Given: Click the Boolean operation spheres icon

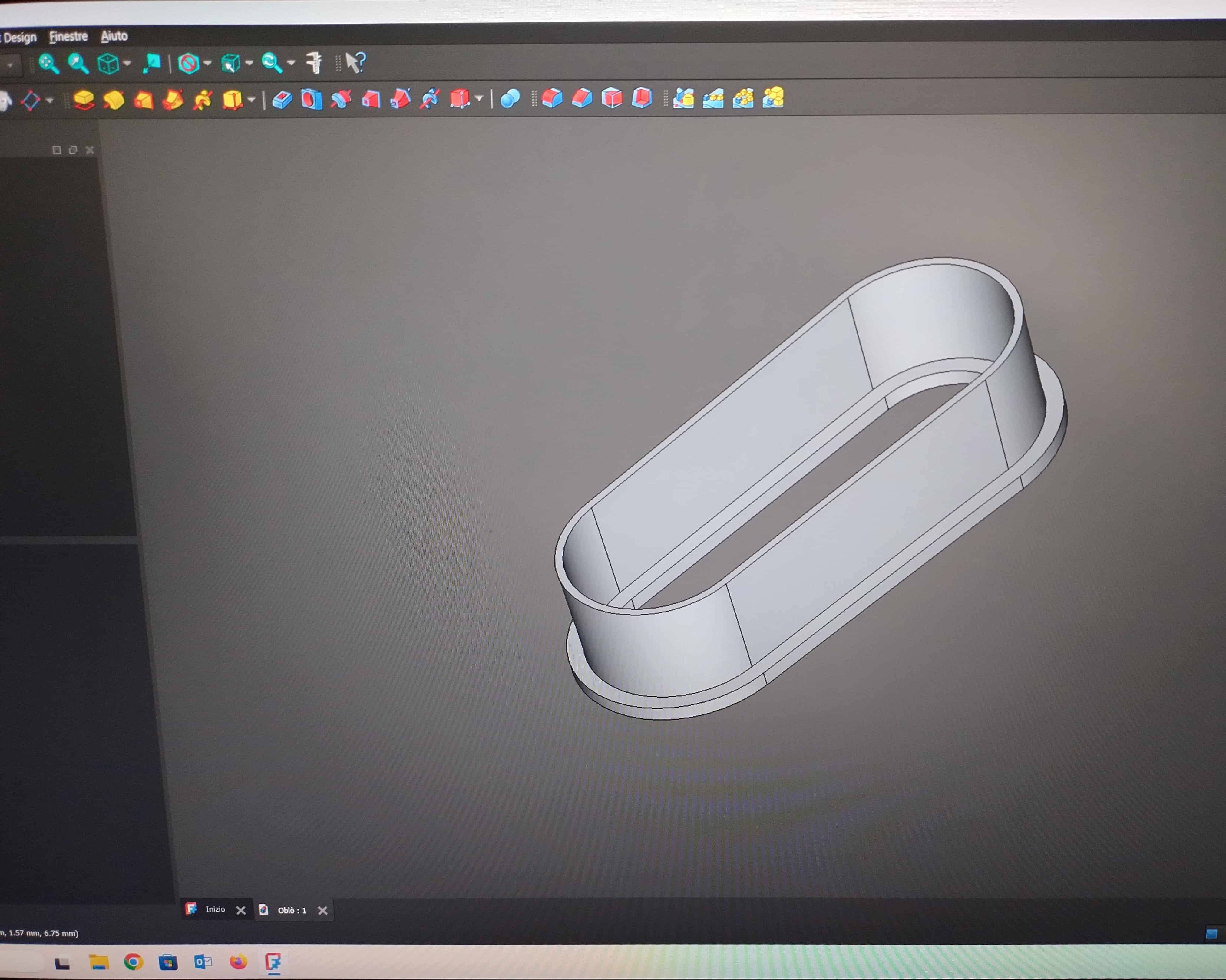Looking at the screenshot, I should (510, 99).
